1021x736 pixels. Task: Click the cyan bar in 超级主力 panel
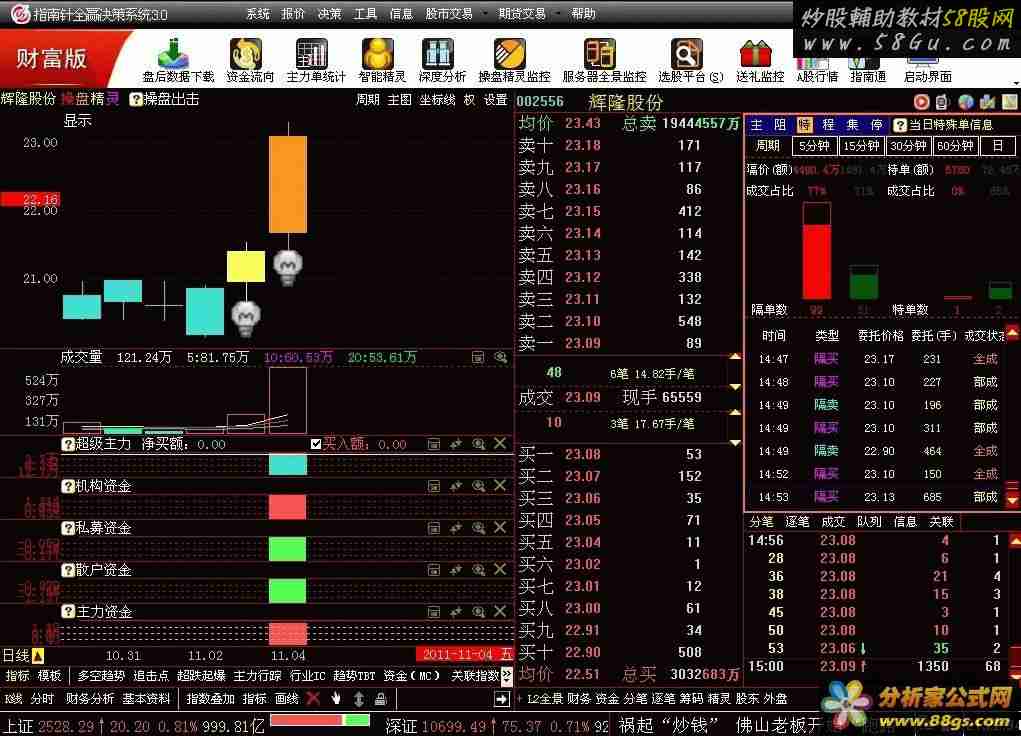tap(288, 464)
